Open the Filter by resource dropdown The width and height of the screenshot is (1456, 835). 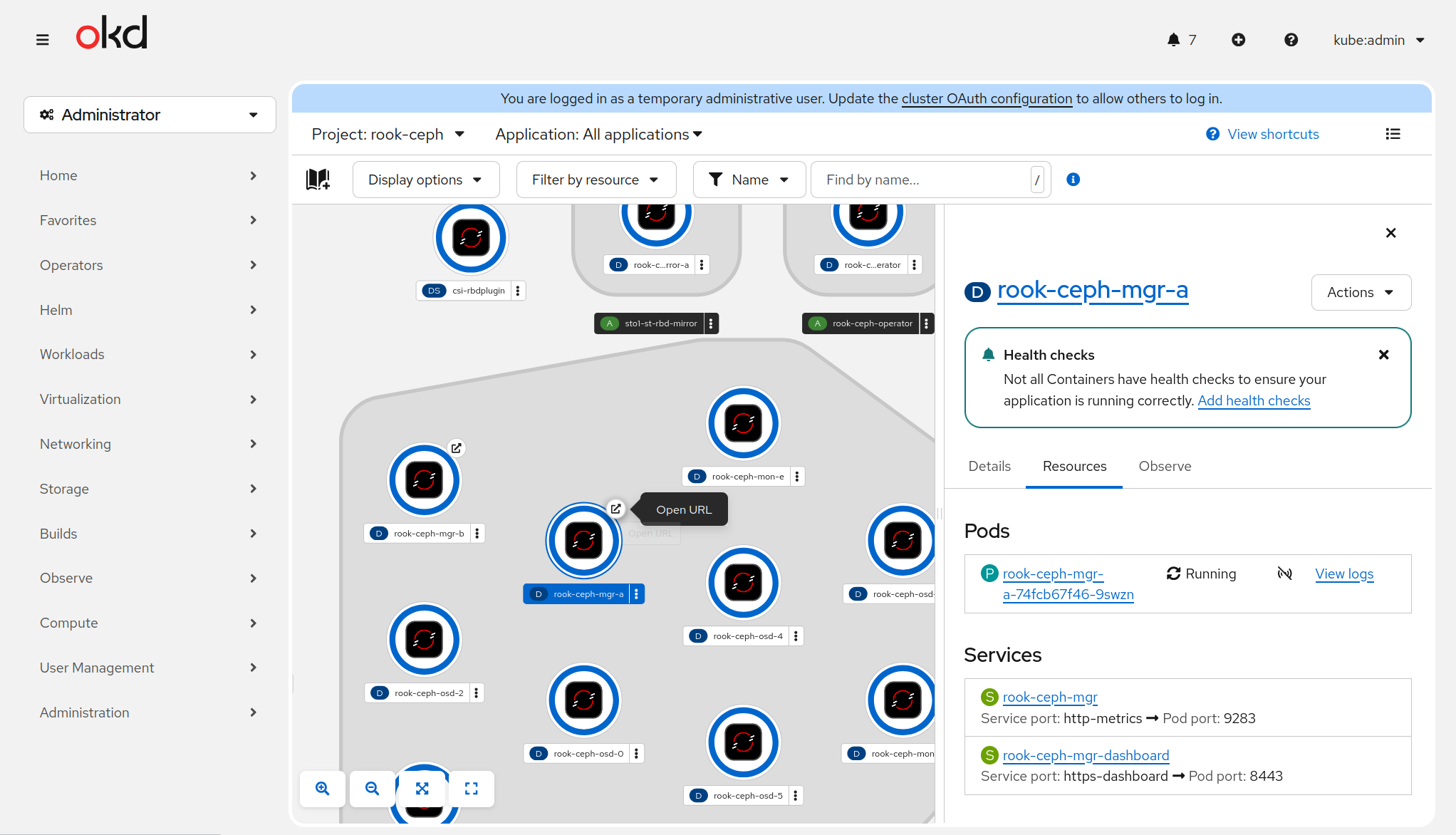[x=596, y=180]
